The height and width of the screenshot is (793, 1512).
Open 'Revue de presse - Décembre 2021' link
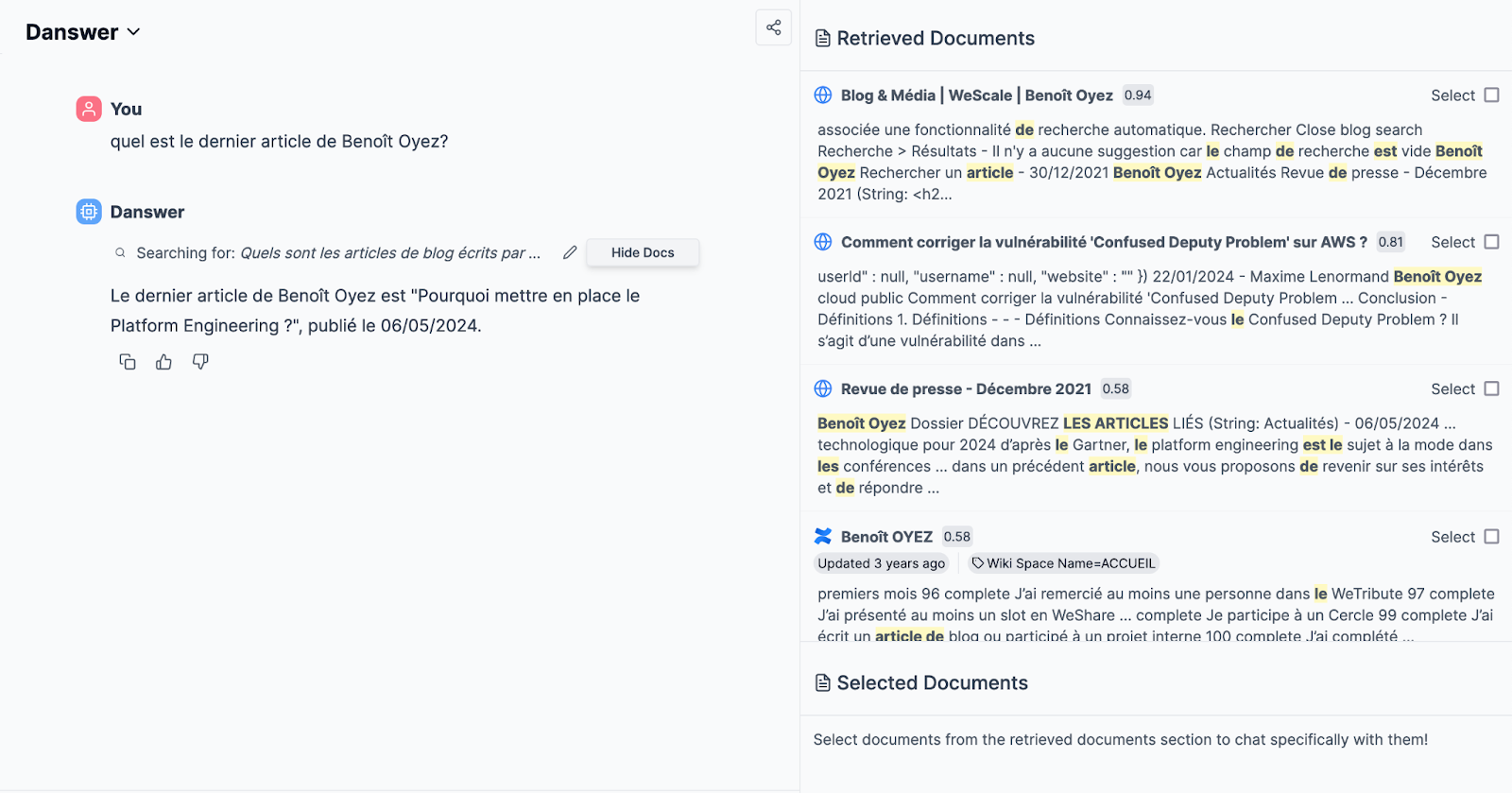pyautogui.click(x=966, y=389)
